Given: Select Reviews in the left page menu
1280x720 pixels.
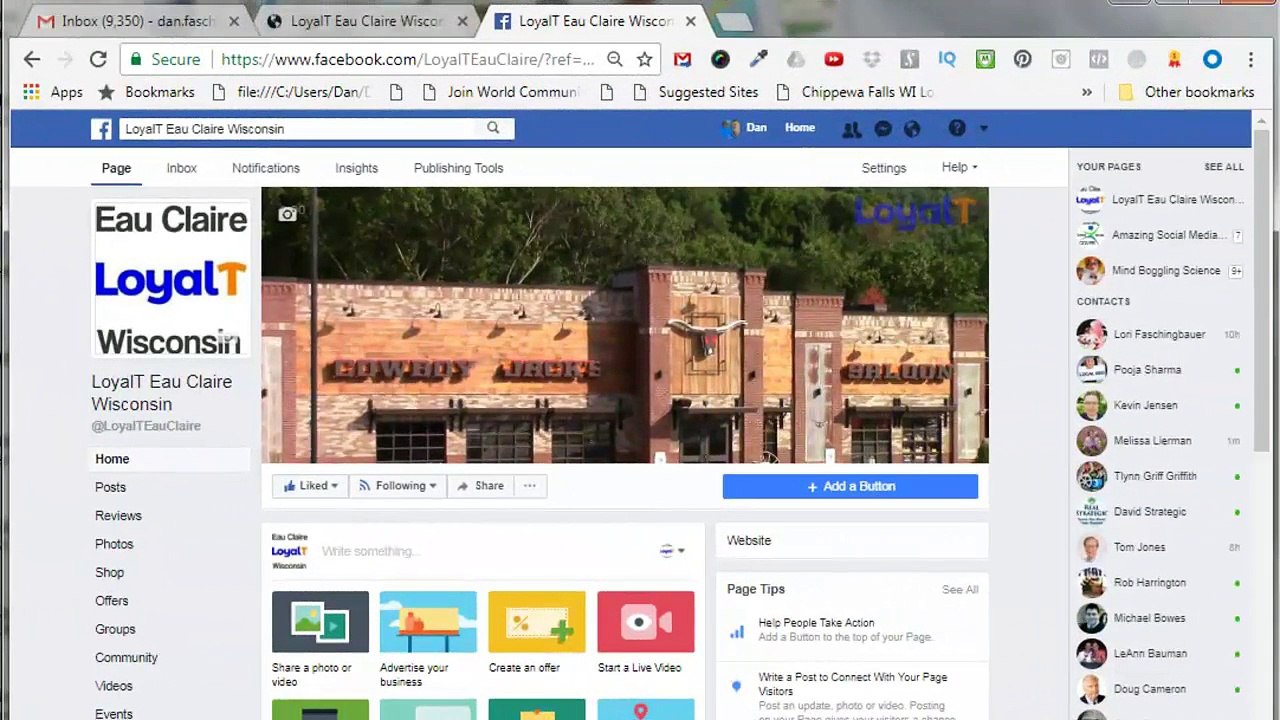Looking at the screenshot, I should (x=118, y=516).
